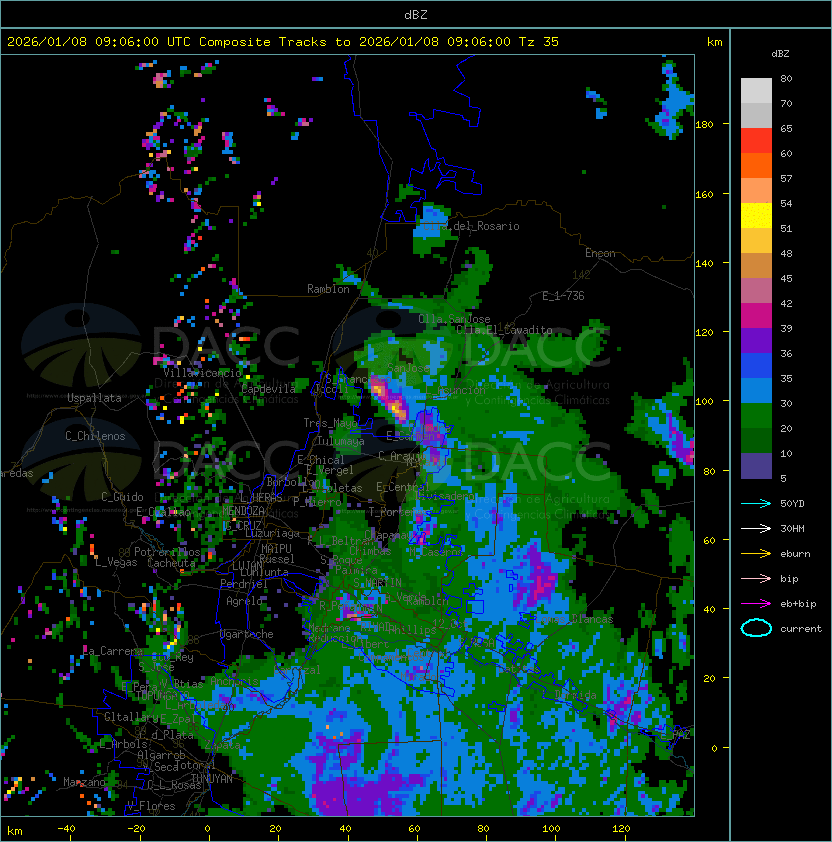Screen dimensions: 832x842
Task: Select the light blue 35 dBZ color band
Action: click(756, 390)
